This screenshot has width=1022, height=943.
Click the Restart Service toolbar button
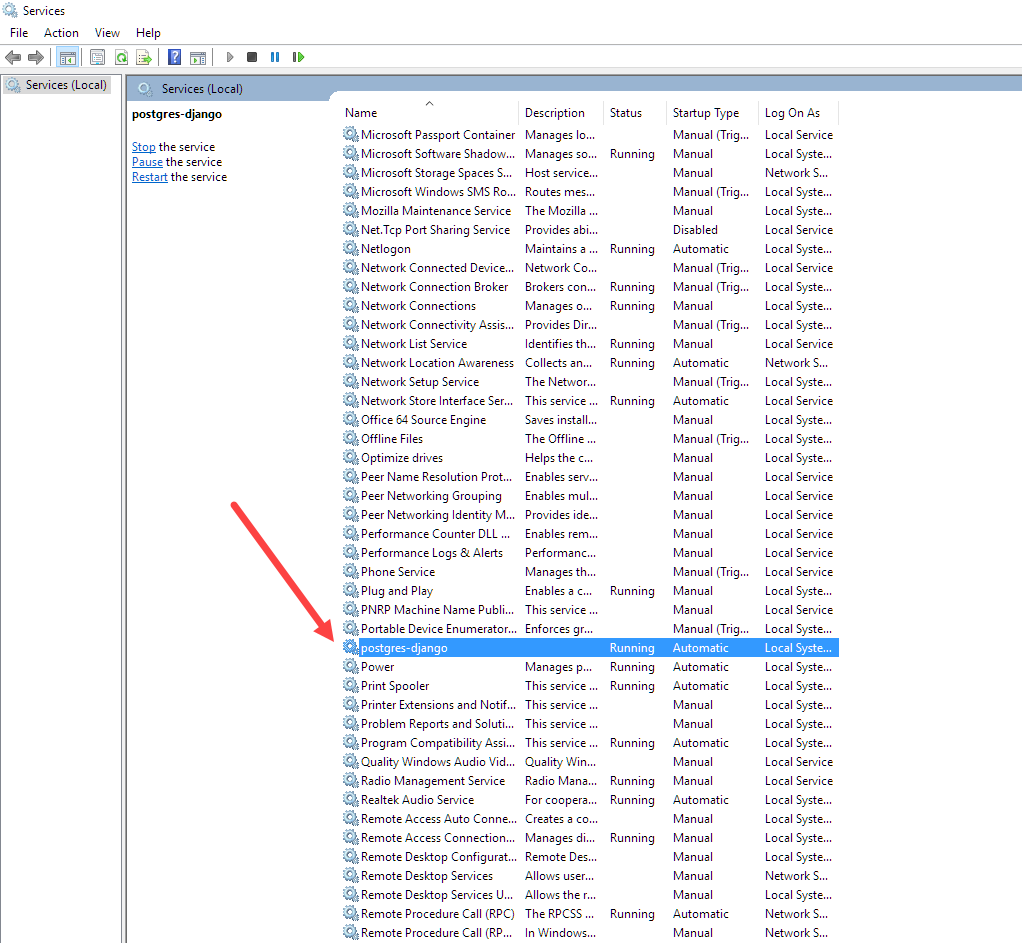[298, 57]
